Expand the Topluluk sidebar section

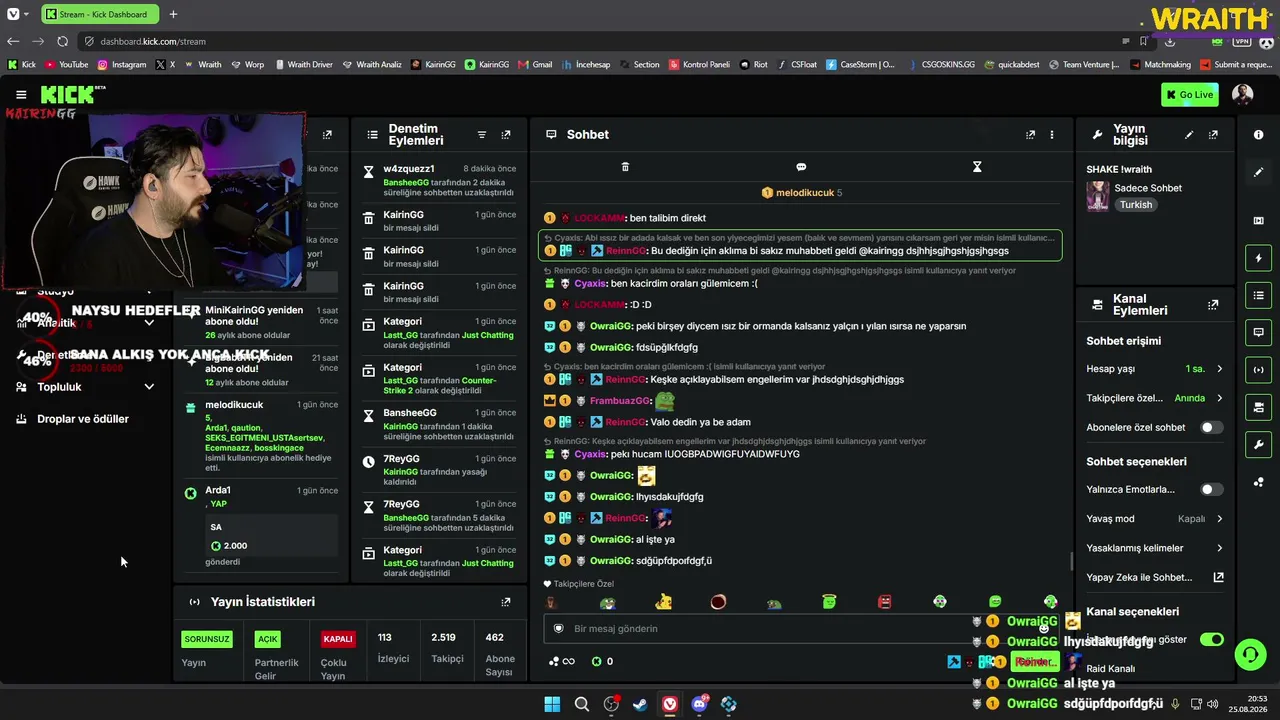[85, 387]
